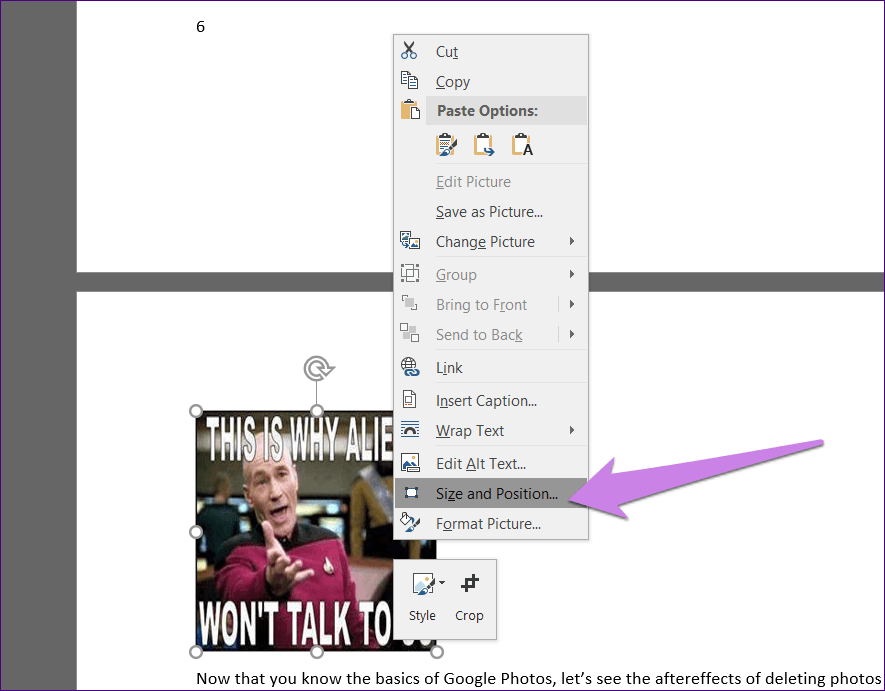Screen dimensions: 885x691
Task: Select Copy from the context menu
Action: tap(491, 81)
